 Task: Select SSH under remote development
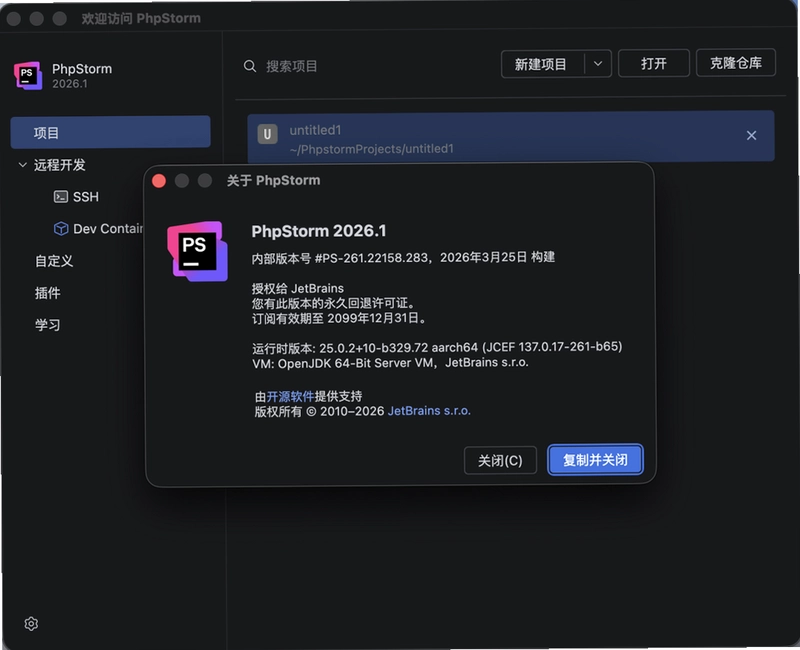pyautogui.click(x=86, y=196)
